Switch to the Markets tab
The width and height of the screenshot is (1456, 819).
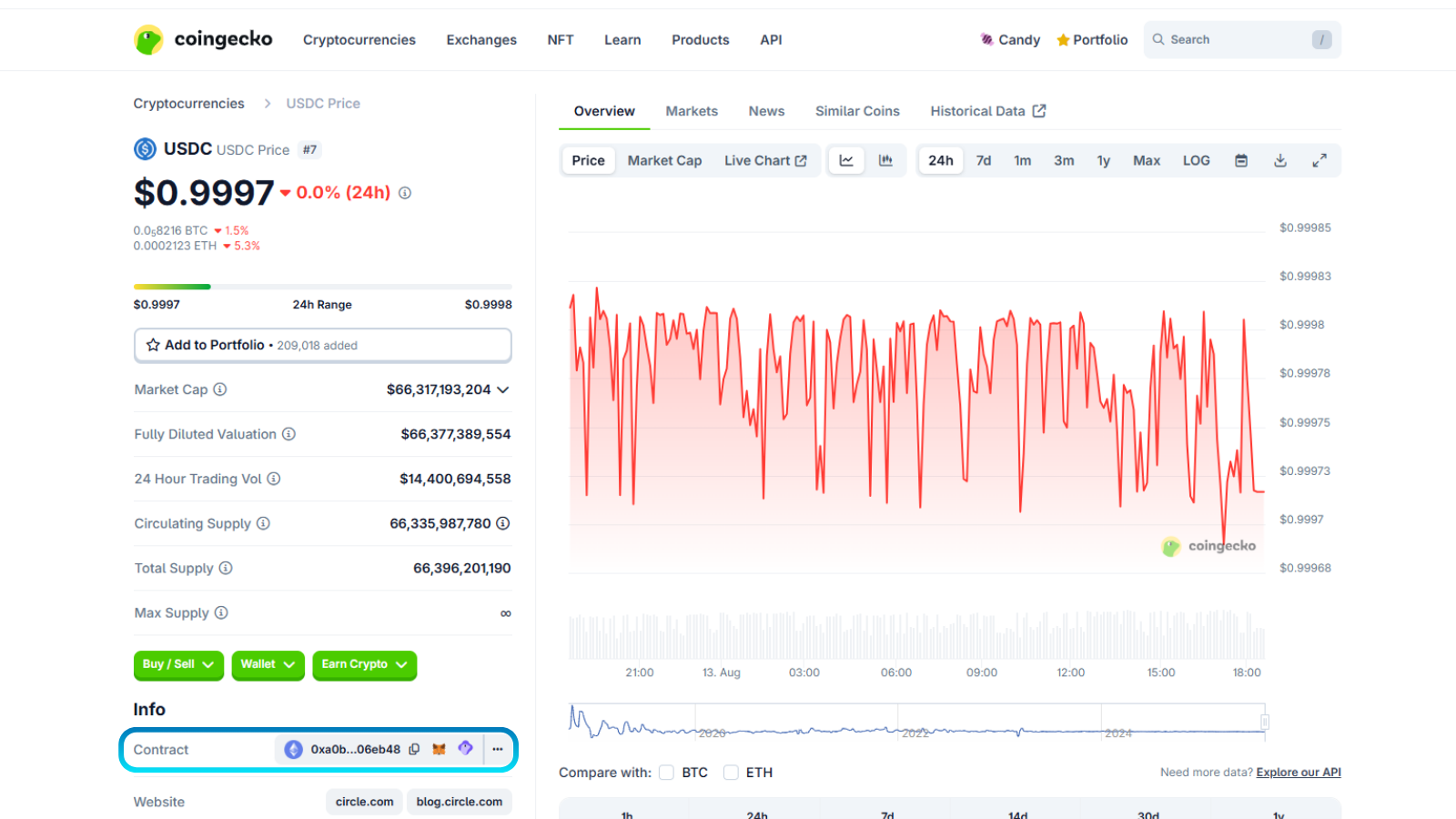(x=692, y=111)
